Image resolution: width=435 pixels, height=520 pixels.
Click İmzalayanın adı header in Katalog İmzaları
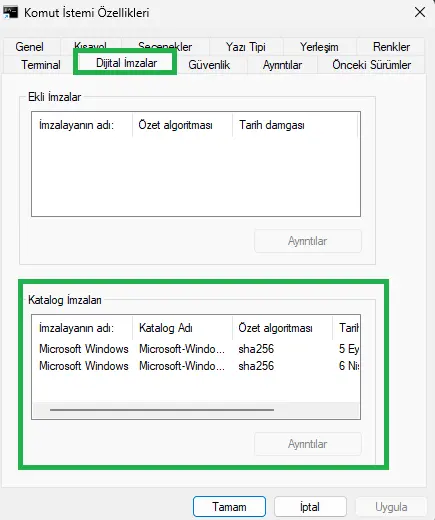(82, 328)
